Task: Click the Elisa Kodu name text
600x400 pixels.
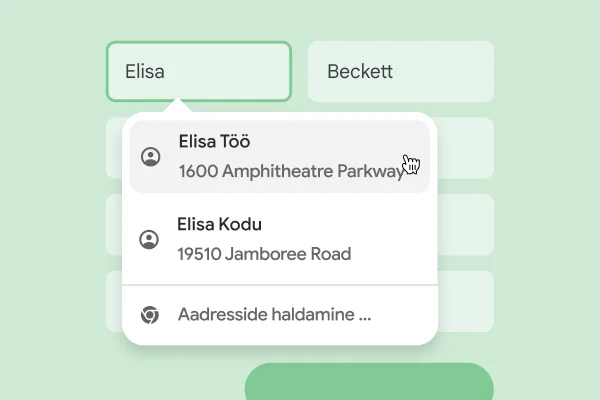Action: (219, 224)
